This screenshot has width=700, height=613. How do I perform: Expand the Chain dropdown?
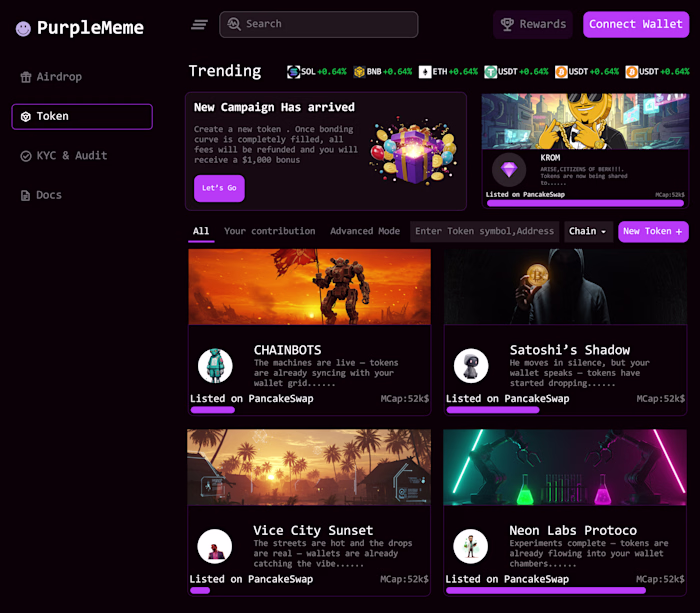[x=588, y=231]
